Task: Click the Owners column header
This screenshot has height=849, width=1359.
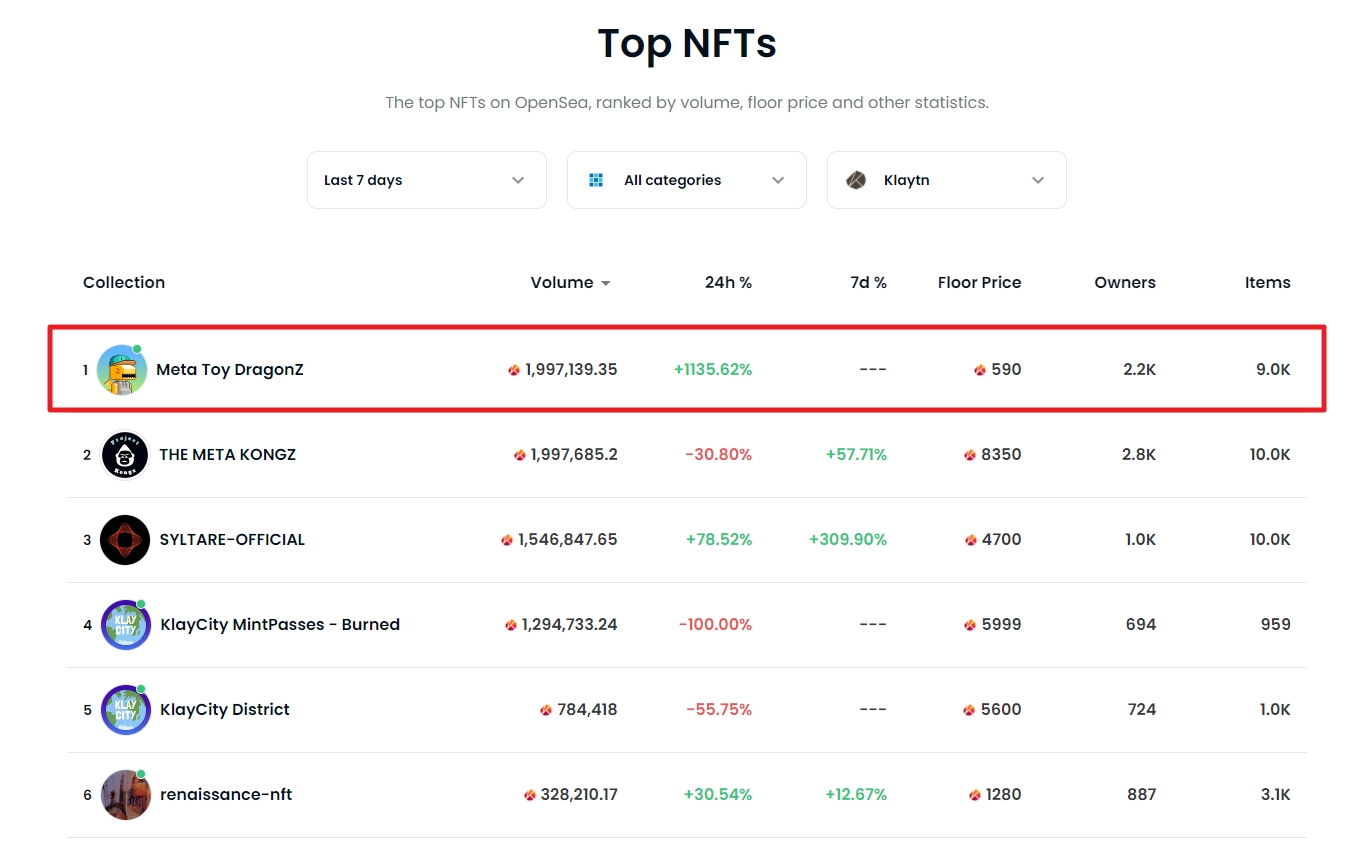Action: (x=1124, y=282)
